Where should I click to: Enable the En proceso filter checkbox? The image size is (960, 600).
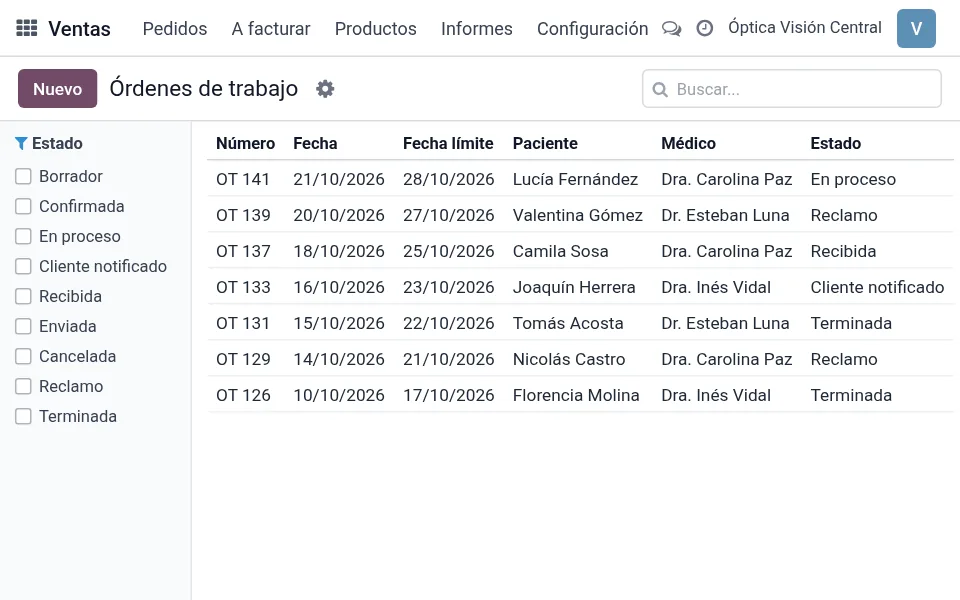click(23, 236)
